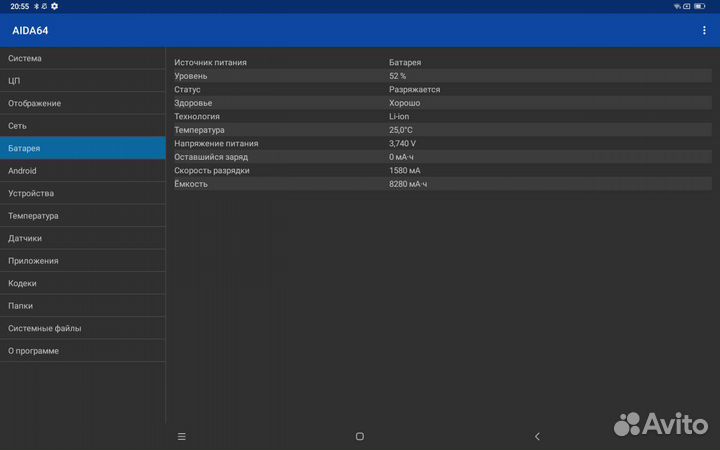Open the three-dot overflow menu
Image resolution: width=720 pixels, height=450 pixels.
[704, 30]
